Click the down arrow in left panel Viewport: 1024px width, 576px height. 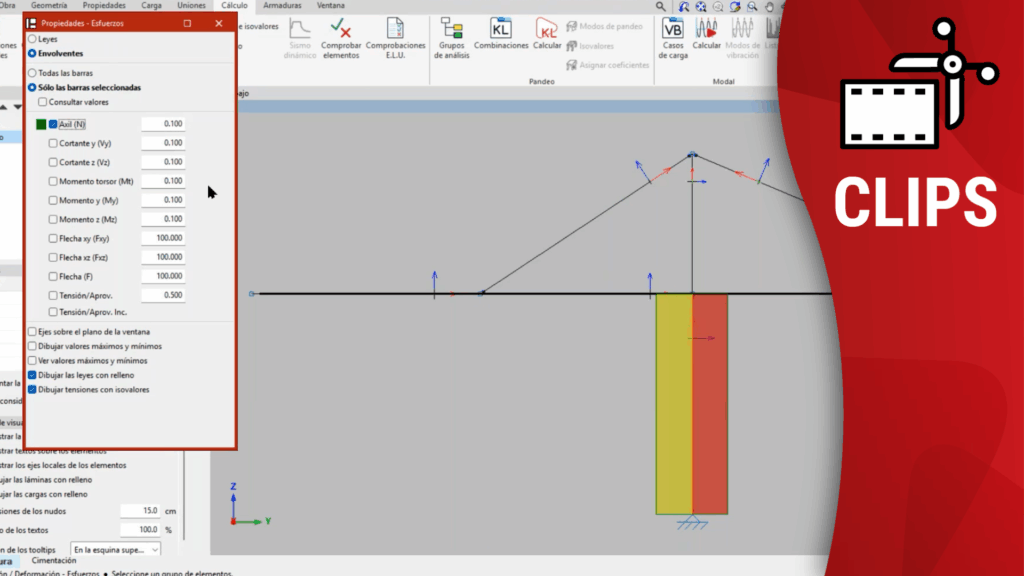pos(17,107)
